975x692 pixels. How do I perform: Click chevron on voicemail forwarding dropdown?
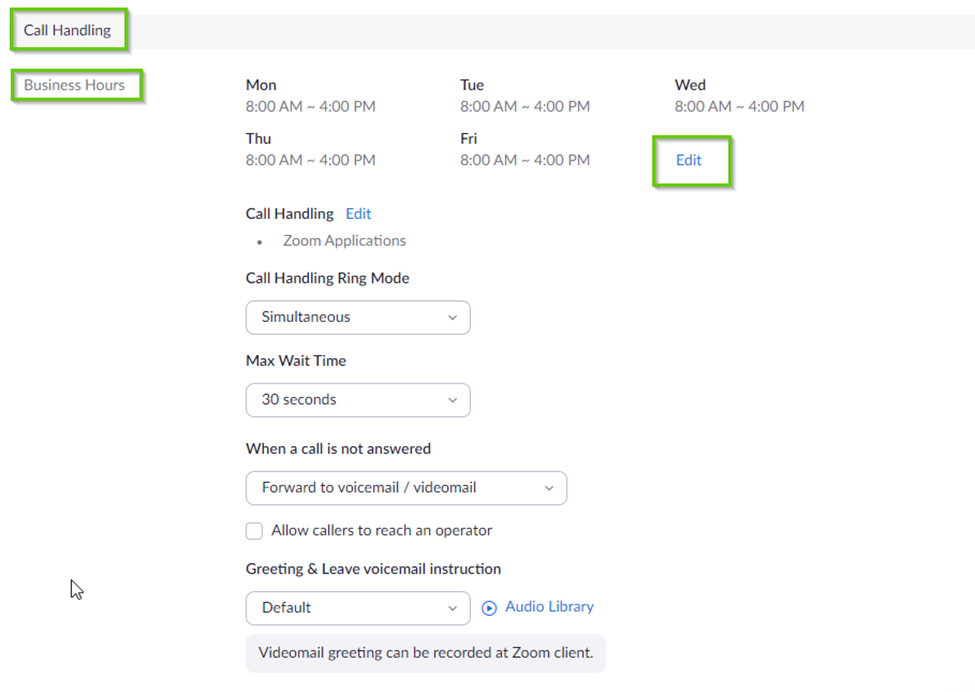[x=549, y=489]
